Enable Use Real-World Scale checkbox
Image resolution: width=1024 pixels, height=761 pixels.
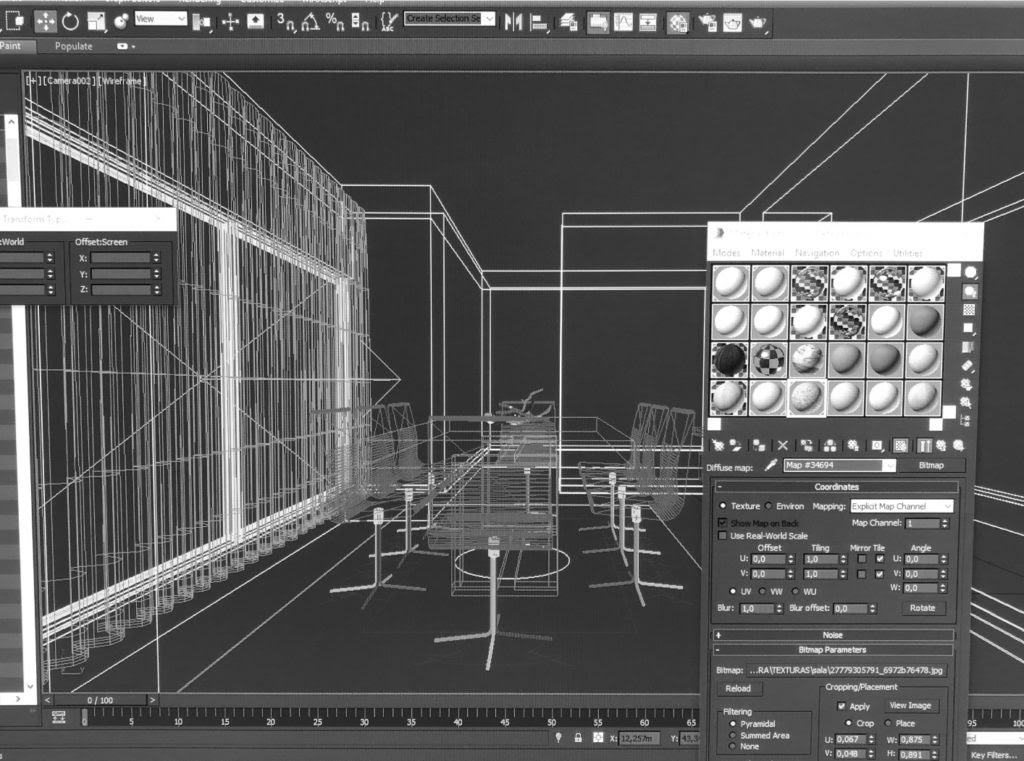pos(723,536)
